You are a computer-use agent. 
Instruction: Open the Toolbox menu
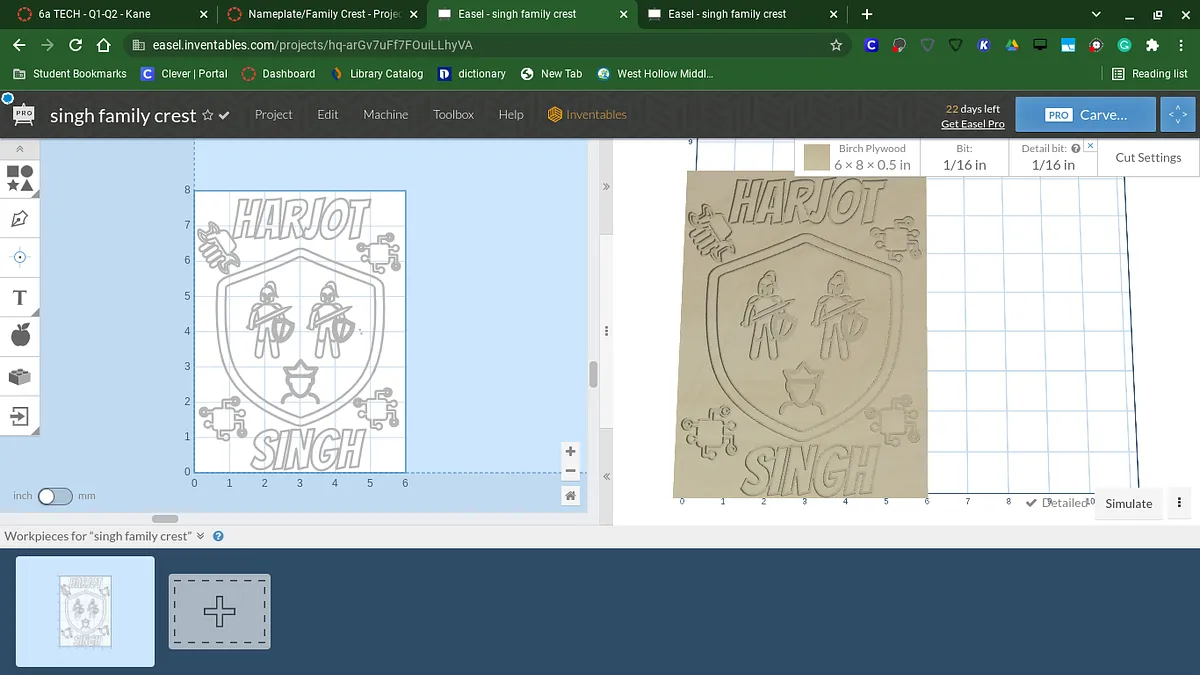(x=453, y=115)
